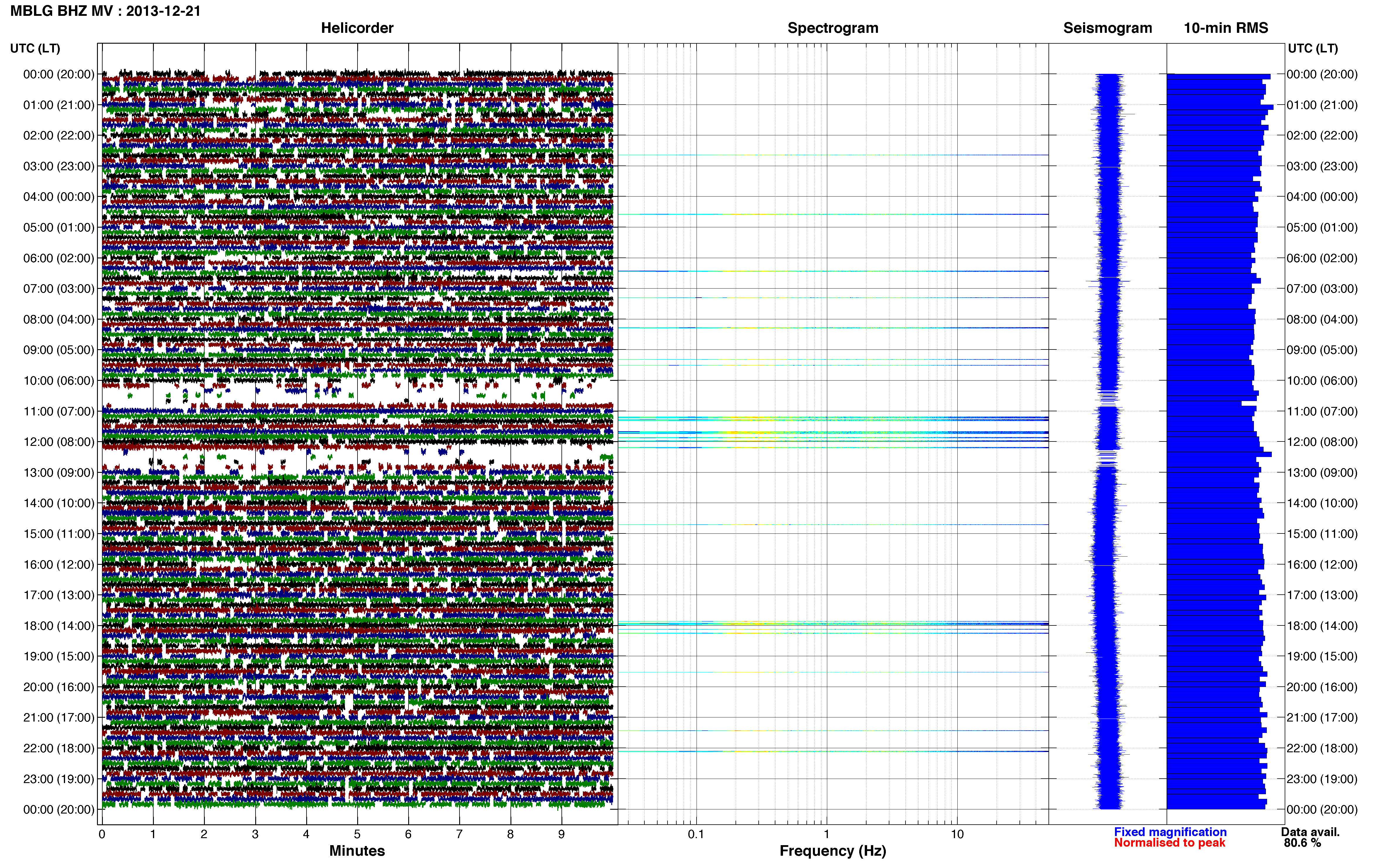Click the "Frequency (Hz)" axis title
This screenshot has width=1389, height=868.
833,851
